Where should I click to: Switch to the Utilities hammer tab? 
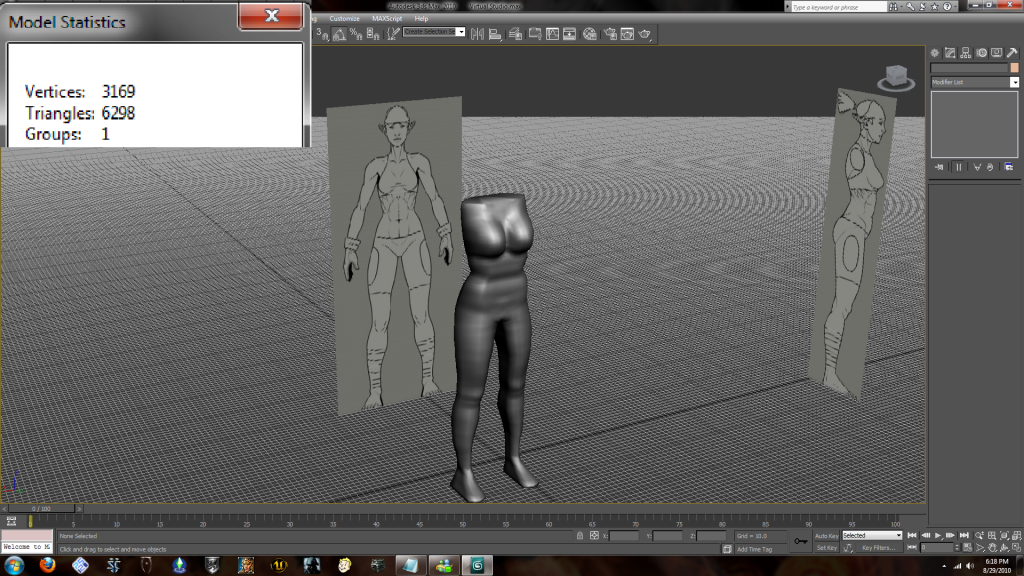(1012, 53)
